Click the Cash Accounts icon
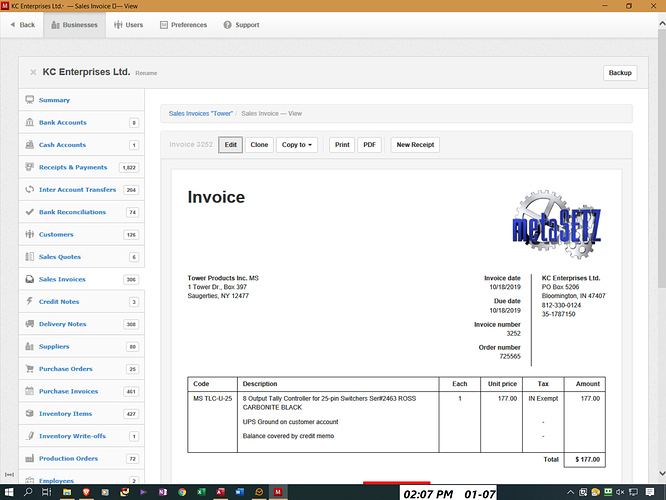 click(29, 145)
